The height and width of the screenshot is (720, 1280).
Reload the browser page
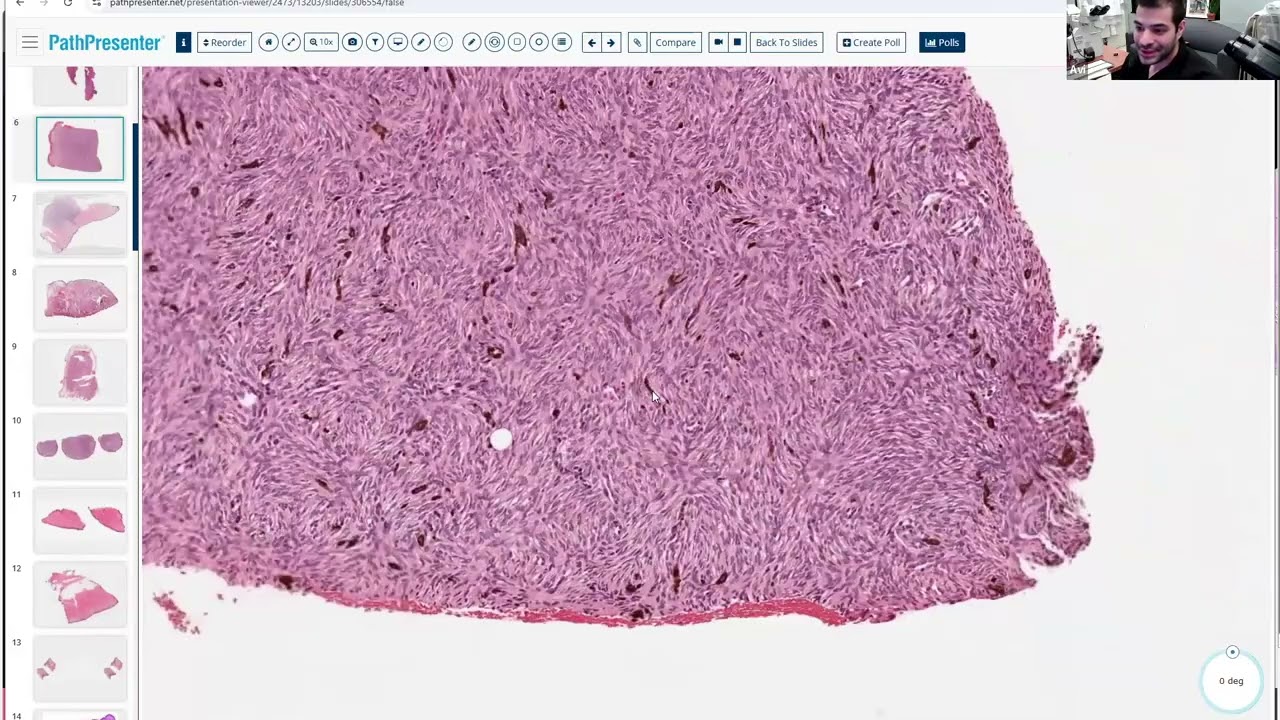(x=67, y=3)
